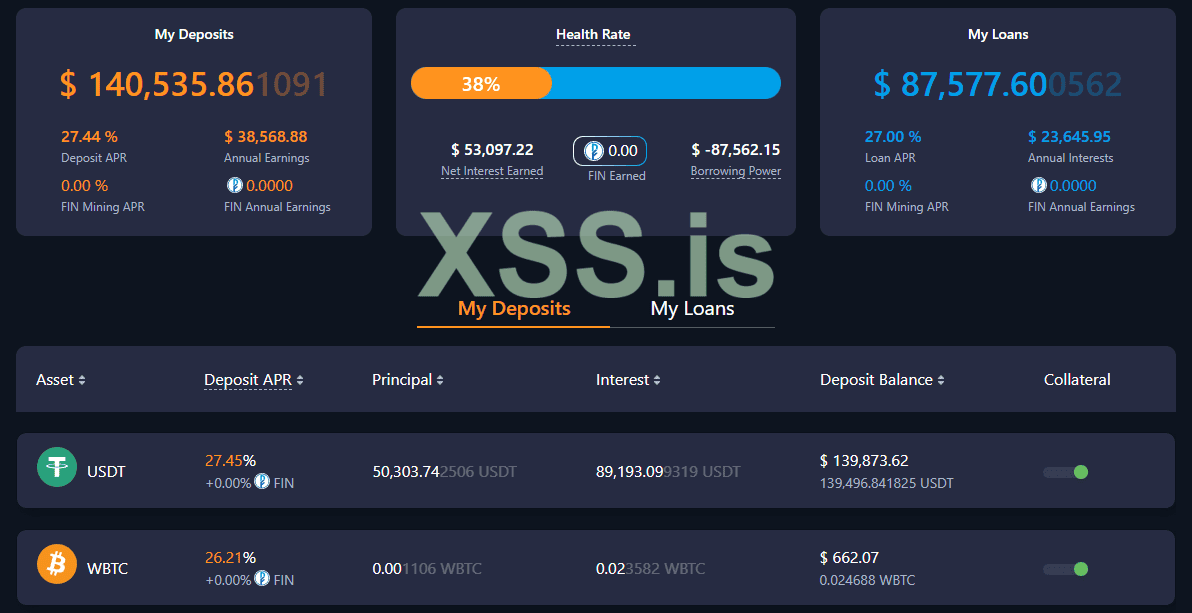
Task: Click the WBTC principal 0.001106 value
Action: pos(426,569)
